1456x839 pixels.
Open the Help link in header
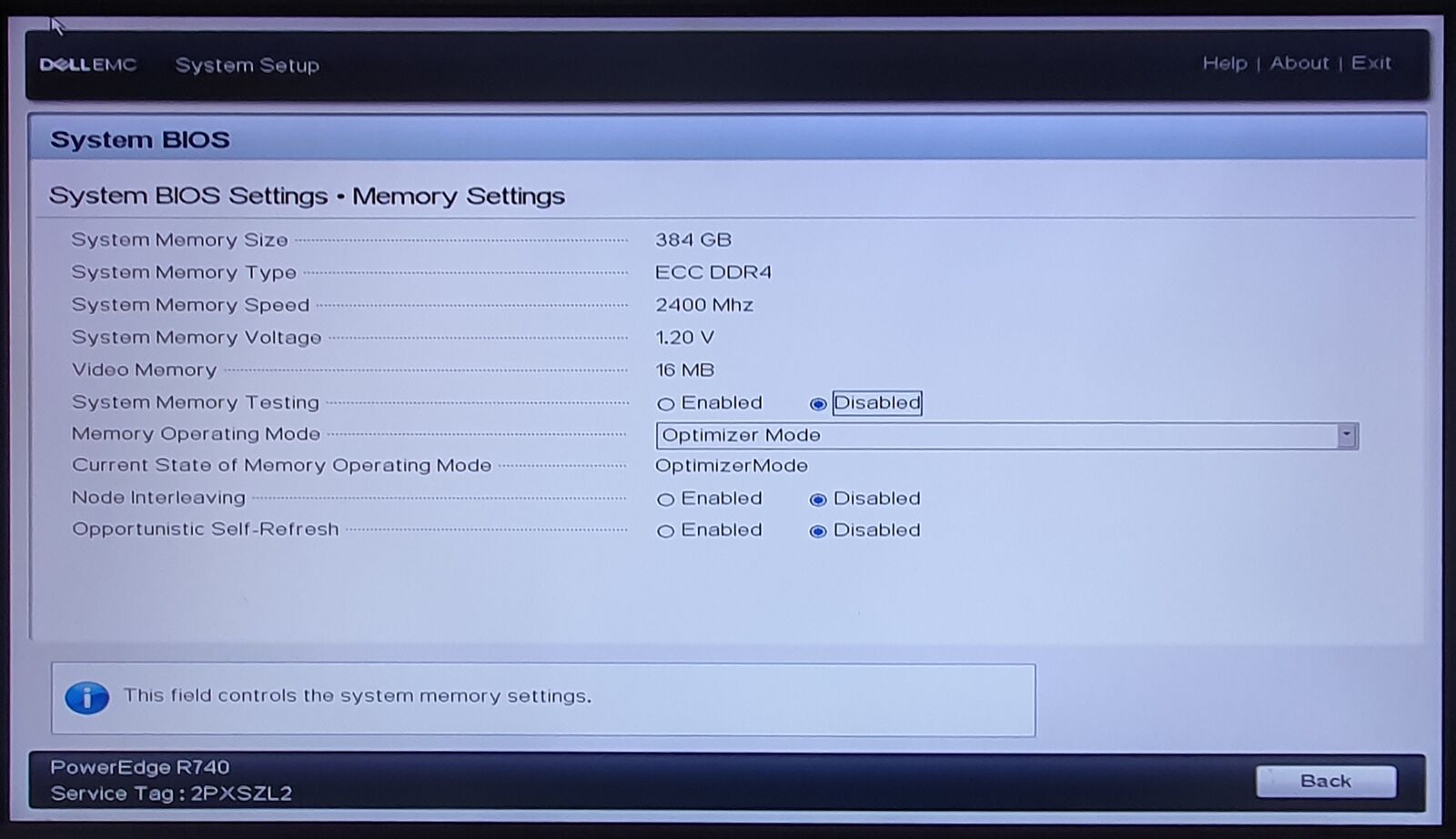tap(1224, 64)
